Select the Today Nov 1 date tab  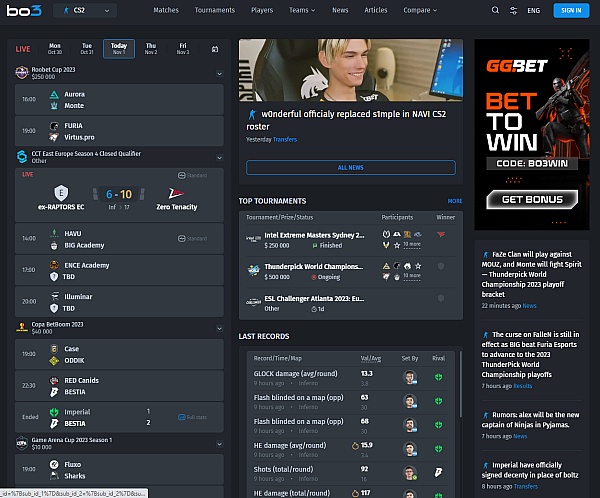[x=119, y=49]
